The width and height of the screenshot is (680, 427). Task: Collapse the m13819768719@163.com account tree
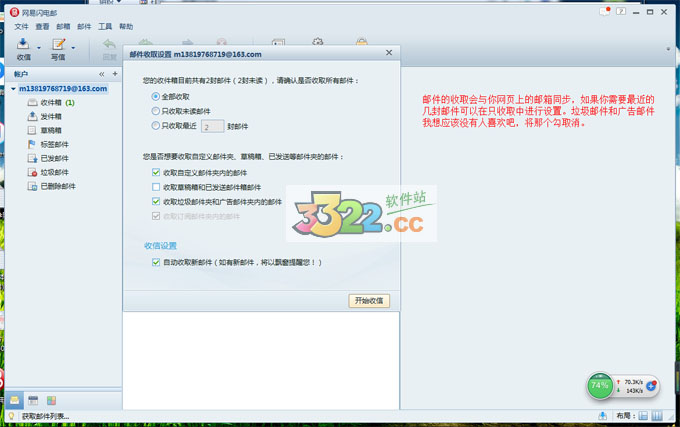(8, 89)
